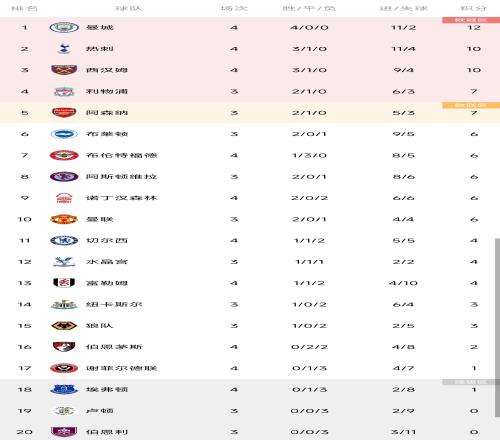Open the Brighton (布莱顿) team logo
The height and width of the screenshot is (440, 500).
(x=64, y=134)
